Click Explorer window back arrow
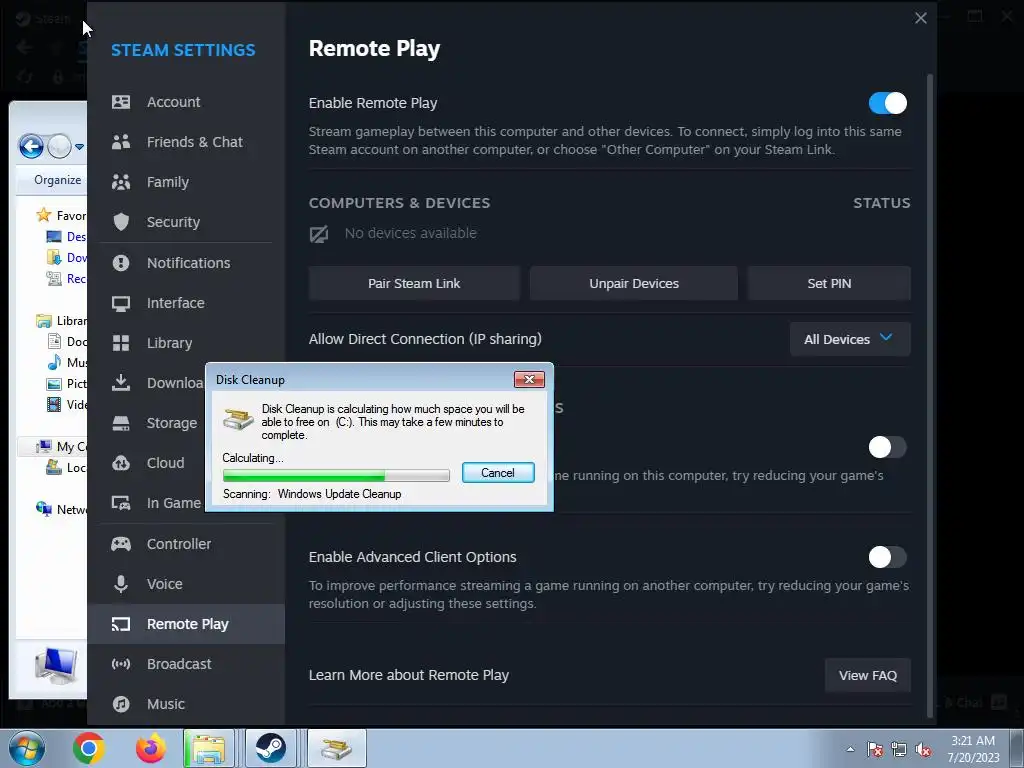Screen dimensions: 1024x768 click(31, 146)
